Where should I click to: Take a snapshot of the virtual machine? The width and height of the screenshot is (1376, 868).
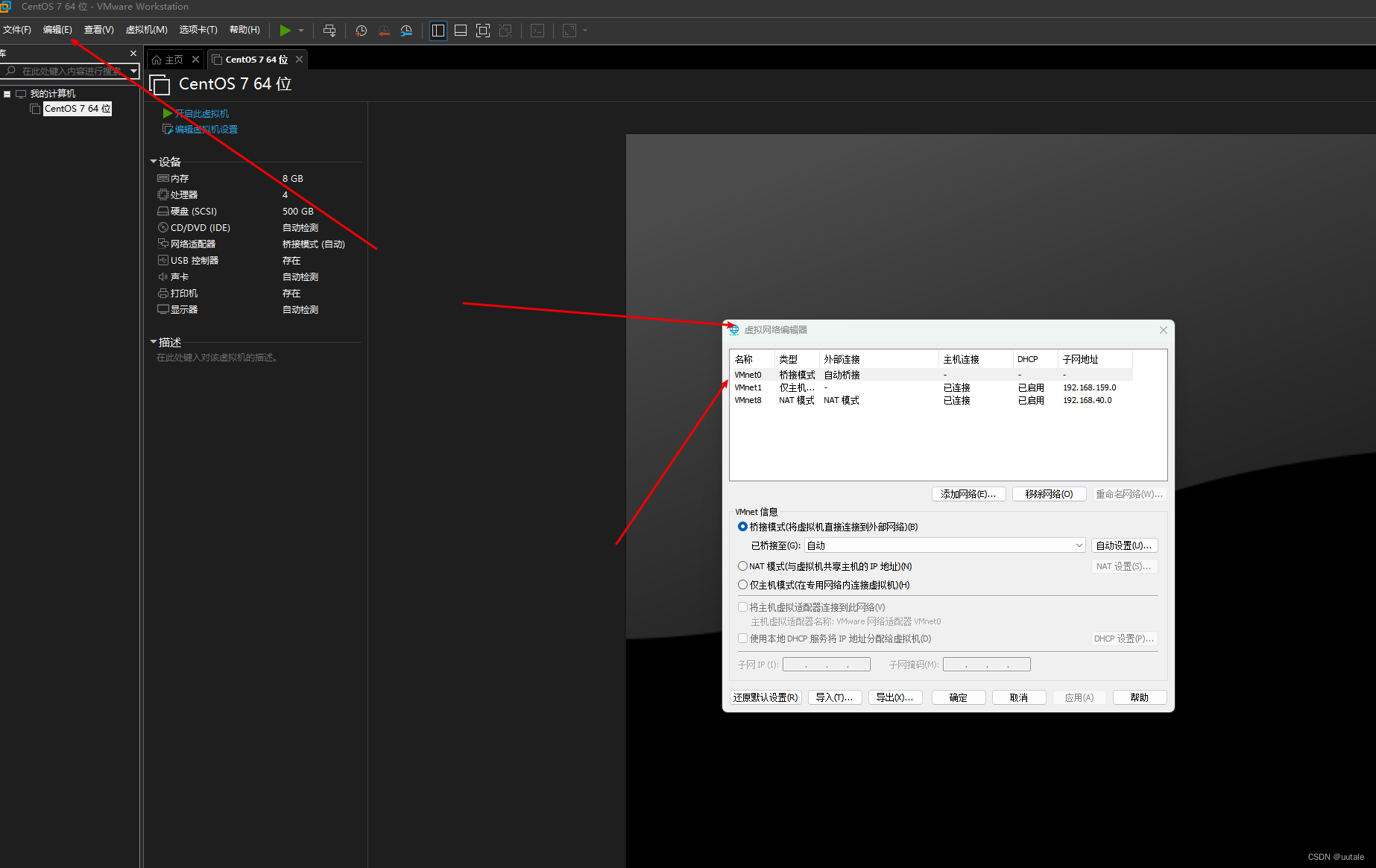click(362, 31)
